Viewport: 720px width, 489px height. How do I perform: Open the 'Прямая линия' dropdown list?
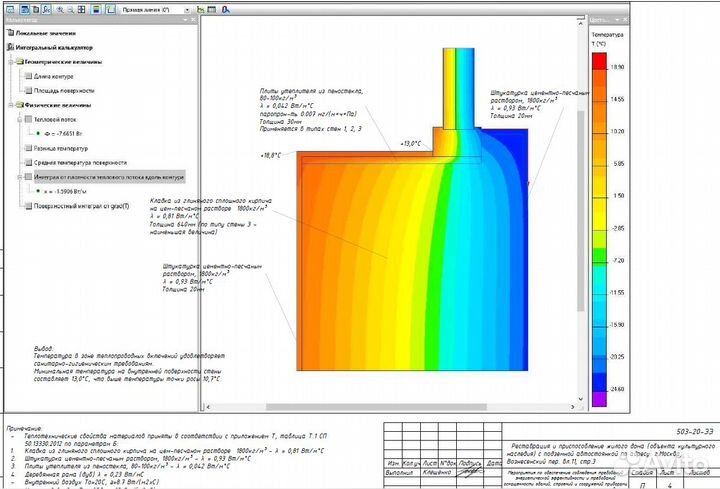pos(189,9)
